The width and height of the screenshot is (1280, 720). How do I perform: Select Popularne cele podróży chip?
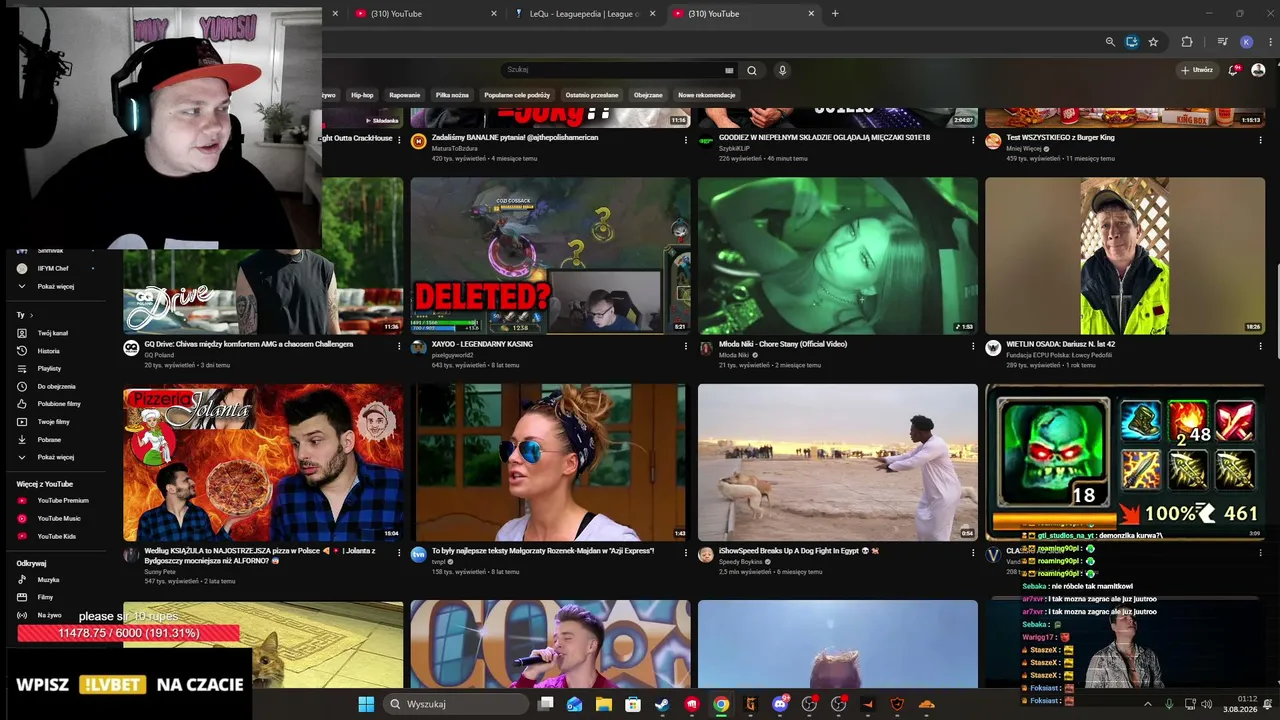click(517, 95)
